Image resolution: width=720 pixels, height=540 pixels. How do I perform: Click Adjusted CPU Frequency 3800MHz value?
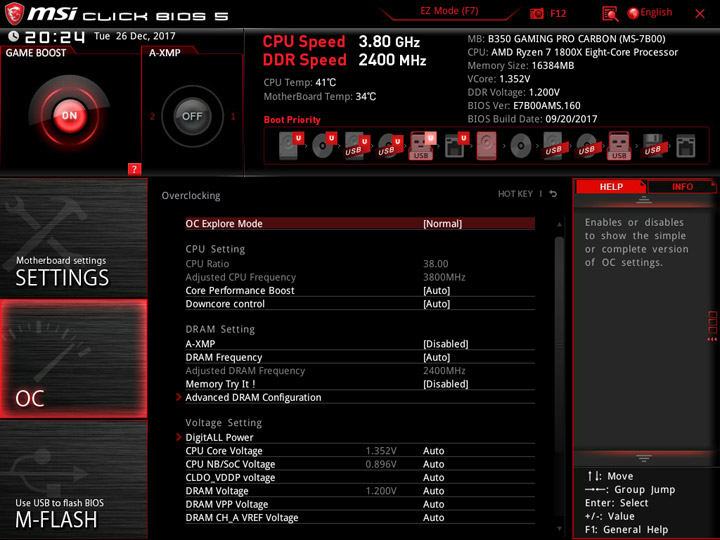pyautogui.click(x=444, y=277)
